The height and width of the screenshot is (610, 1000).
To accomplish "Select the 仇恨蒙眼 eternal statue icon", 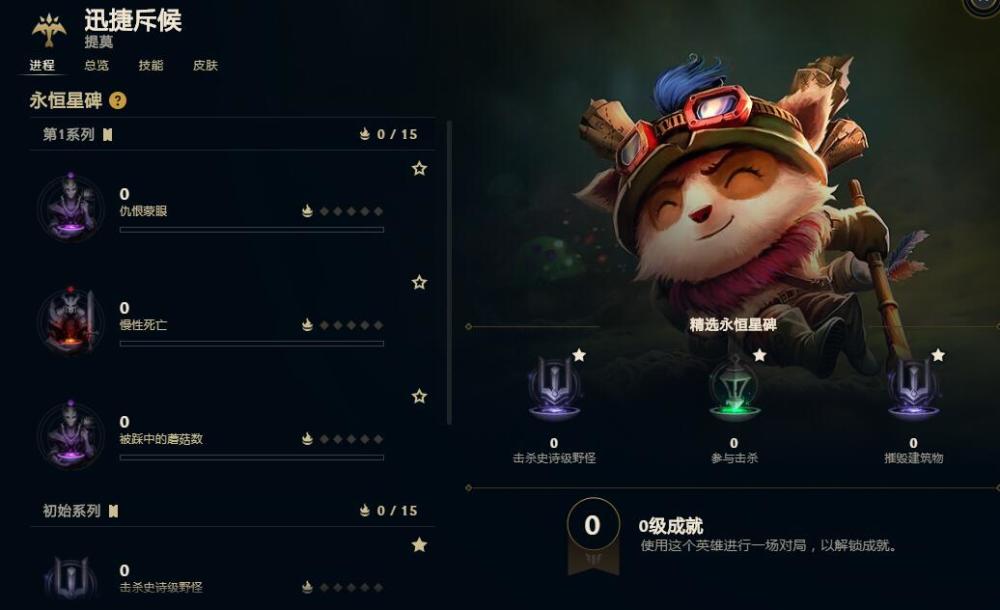I will (71, 207).
